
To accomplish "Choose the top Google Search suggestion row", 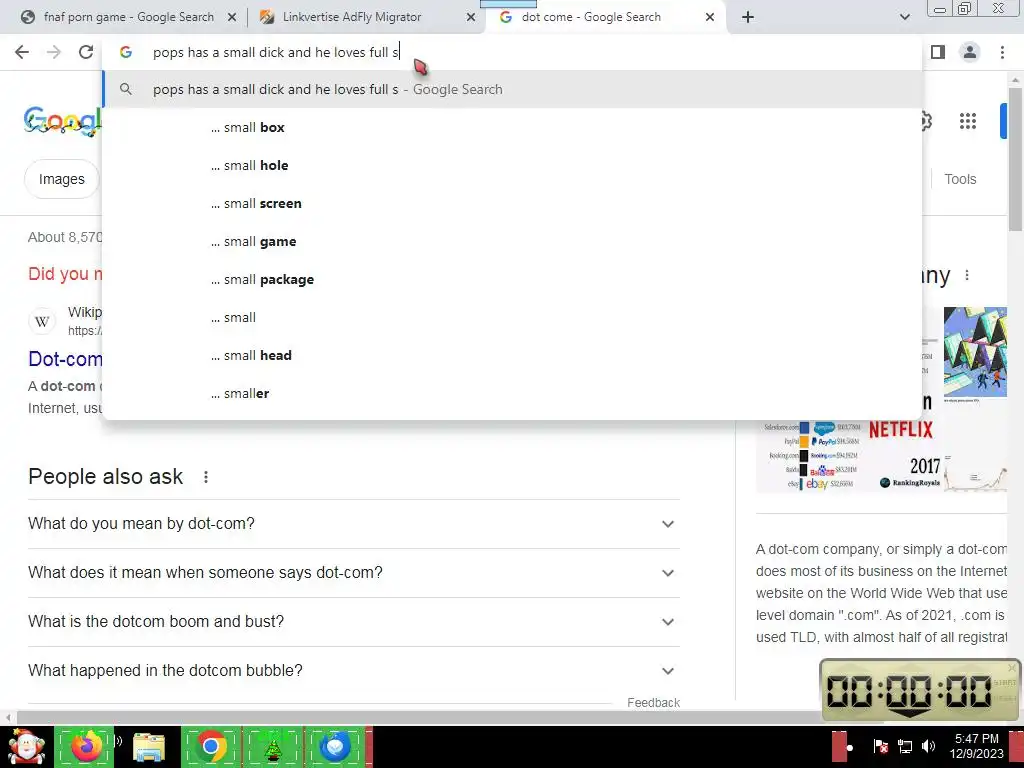I will pyautogui.click(x=512, y=89).
